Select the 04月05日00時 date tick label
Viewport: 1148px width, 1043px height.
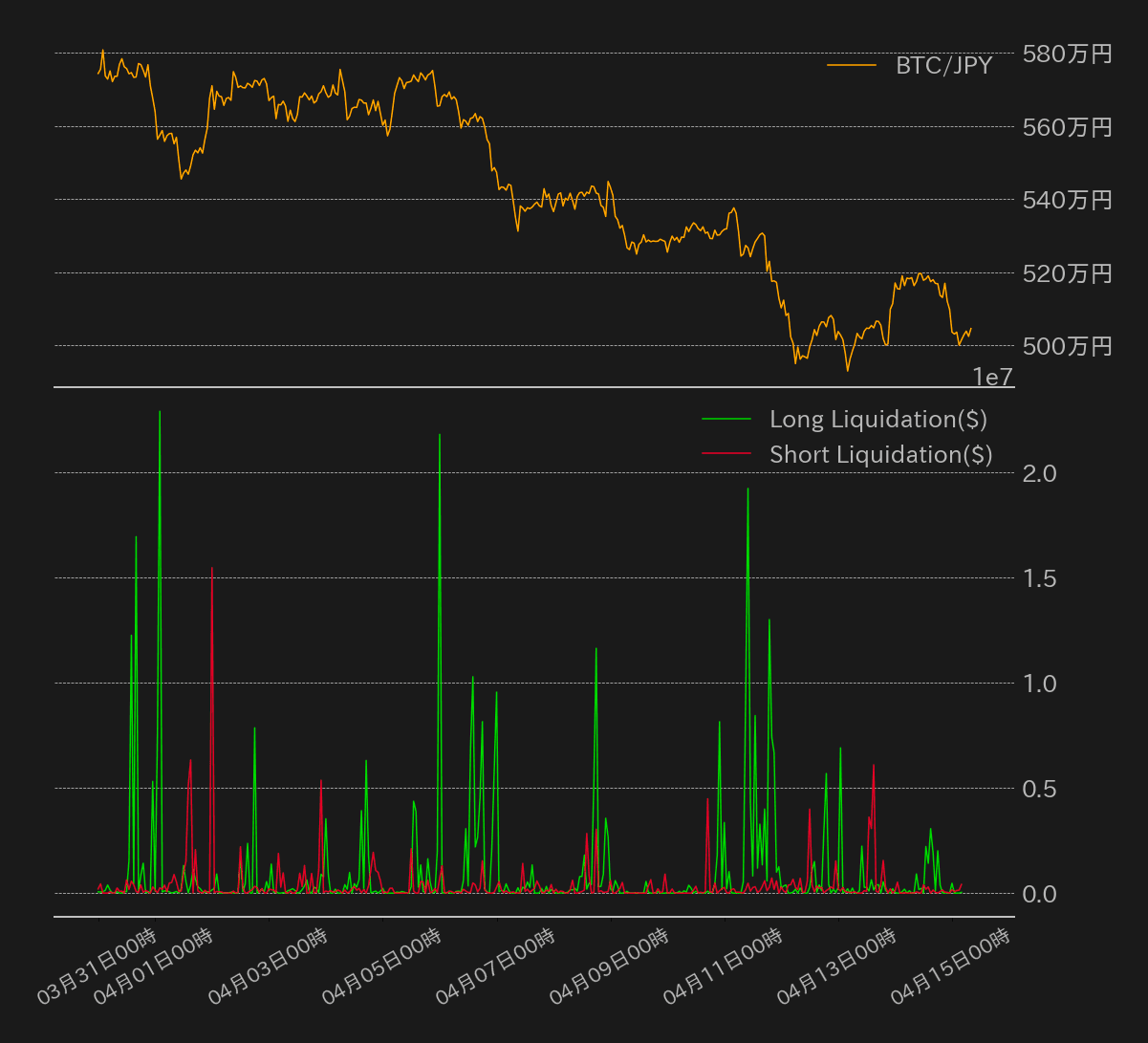pos(381,966)
